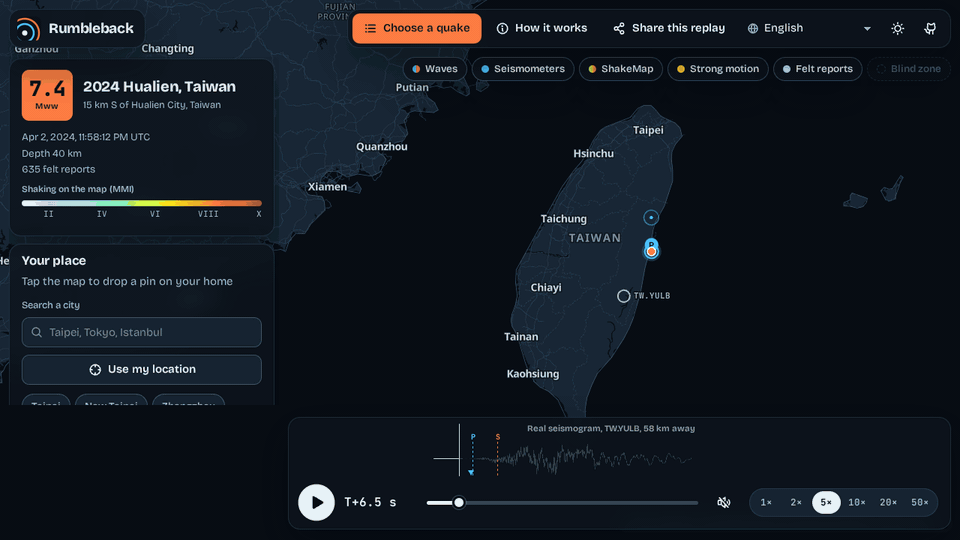960x540 pixels.
Task: Set playback speed to 1×
Action: coord(766,503)
